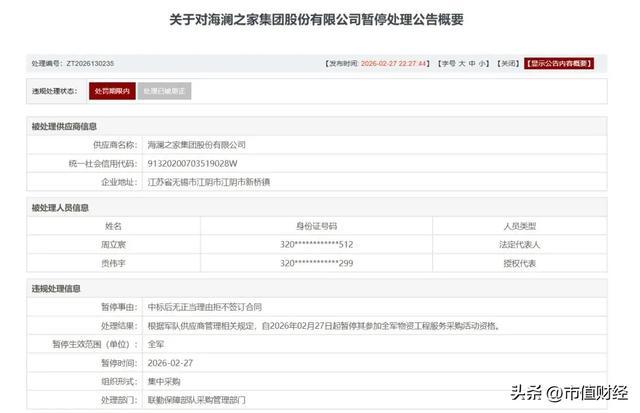640x413 pixels.
Task: Click the page title 关于对海澜之家集团股份有限公司暂停处理公告概要
Action: coord(316,19)
